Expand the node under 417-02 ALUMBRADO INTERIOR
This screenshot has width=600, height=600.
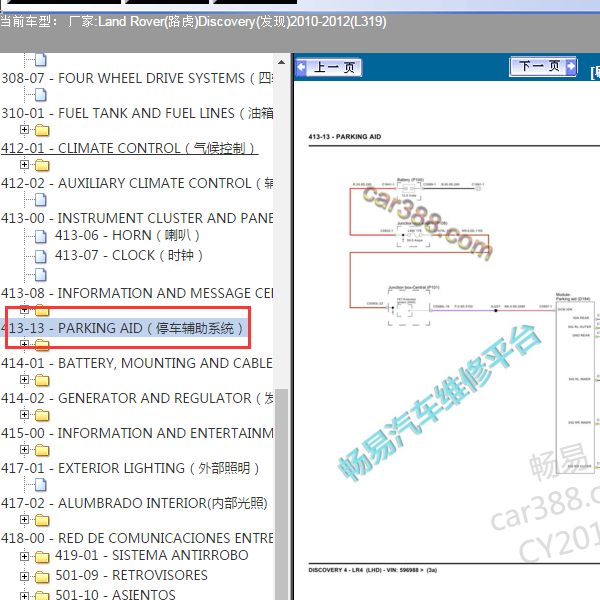(x=24, y=520)
